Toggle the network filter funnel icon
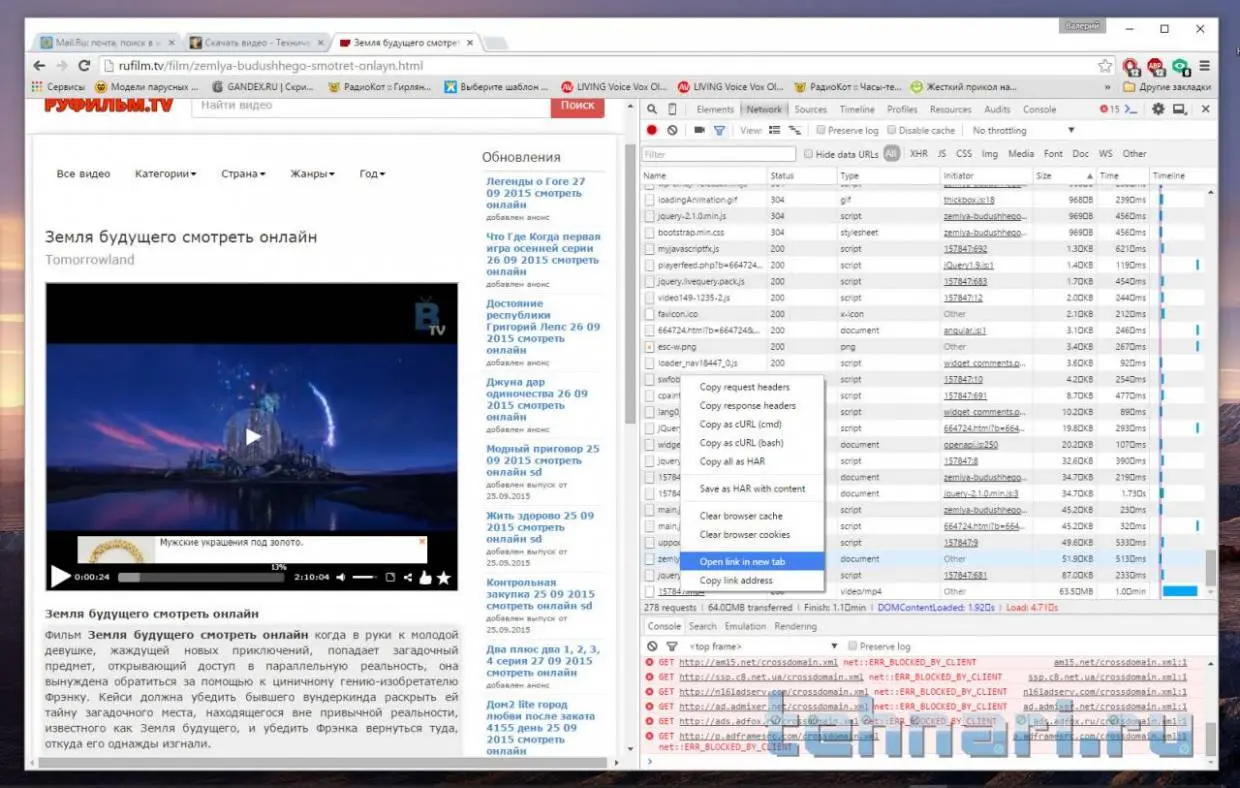This screenshot has height=788, width=1240. point(719,131)
